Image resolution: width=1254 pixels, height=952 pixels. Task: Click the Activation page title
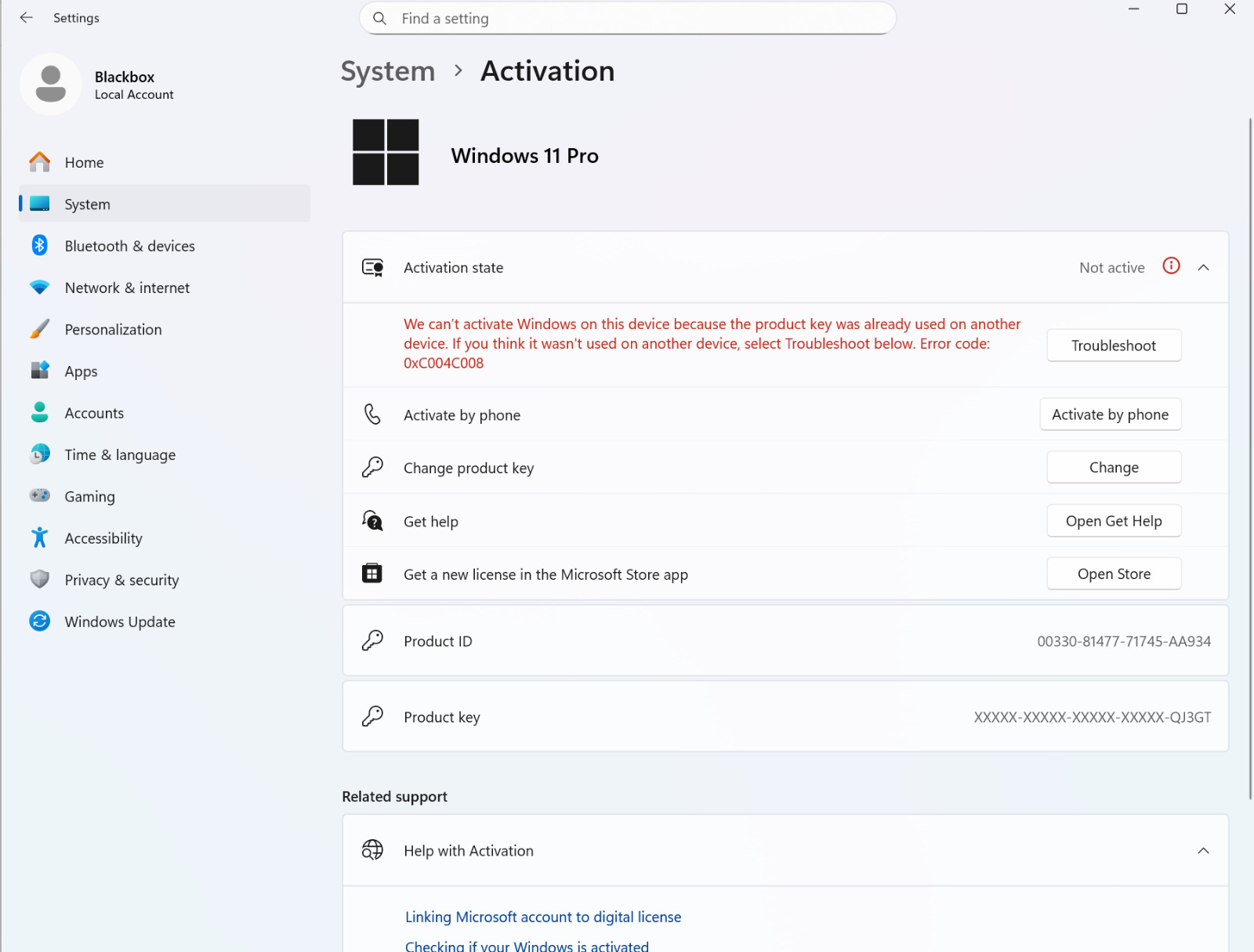click(547, 71)
